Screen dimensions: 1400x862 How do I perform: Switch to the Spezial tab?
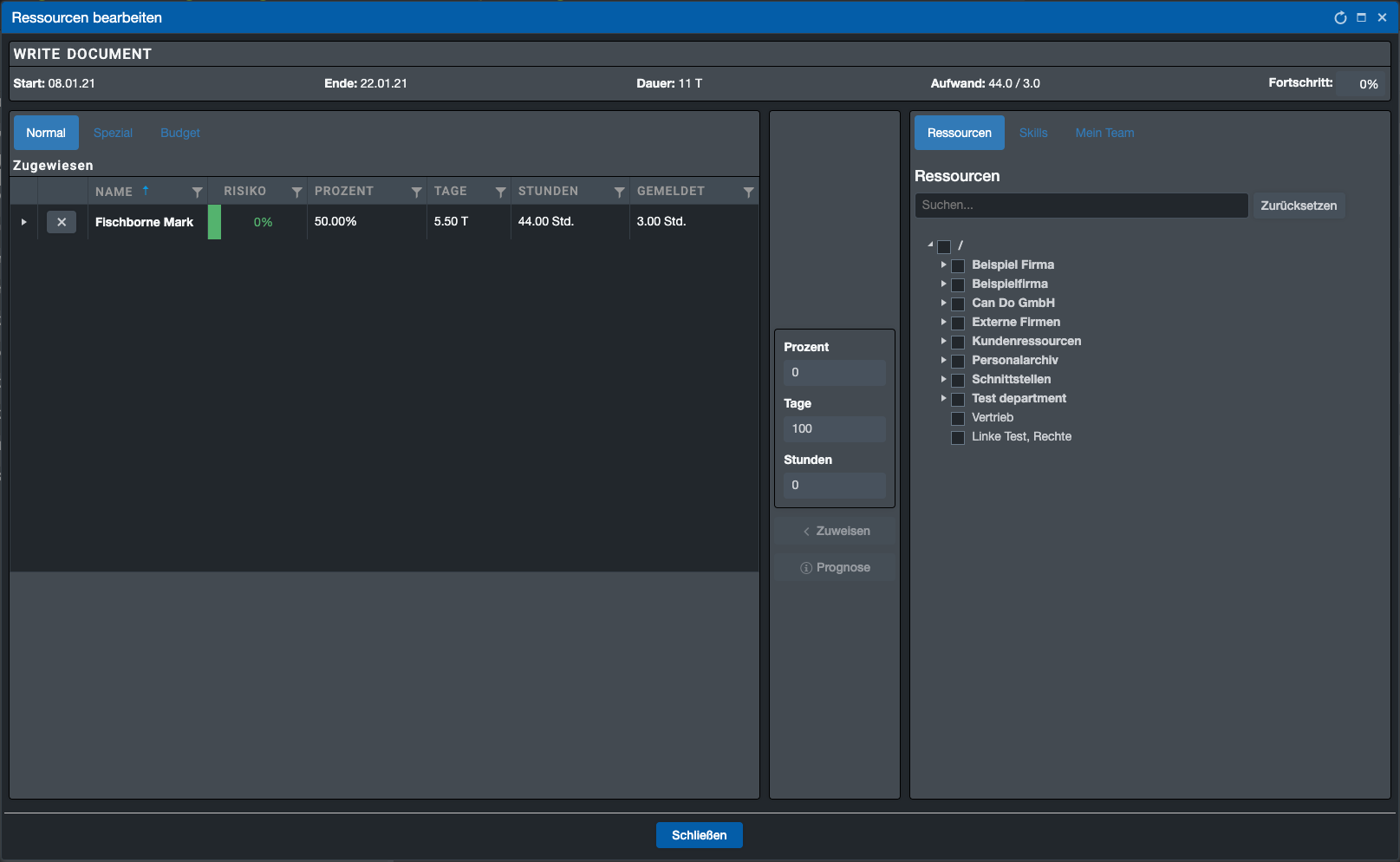113,133
